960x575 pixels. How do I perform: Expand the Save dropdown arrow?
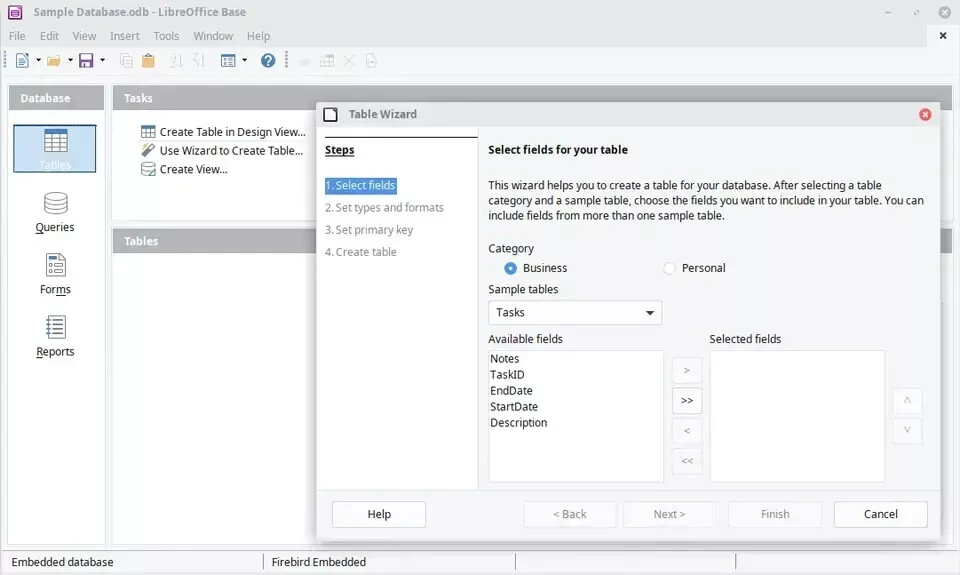coord(102,61)
